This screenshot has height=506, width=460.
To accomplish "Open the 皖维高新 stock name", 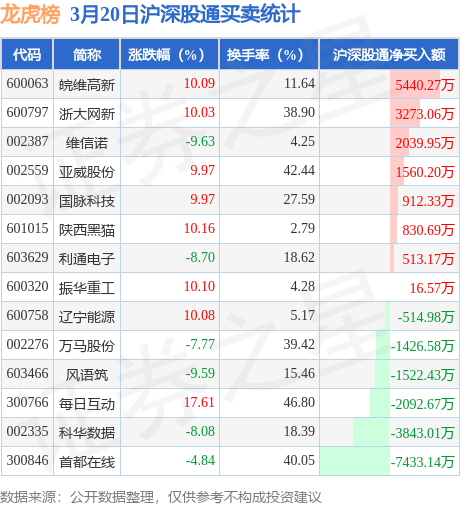I will point(87,85).
